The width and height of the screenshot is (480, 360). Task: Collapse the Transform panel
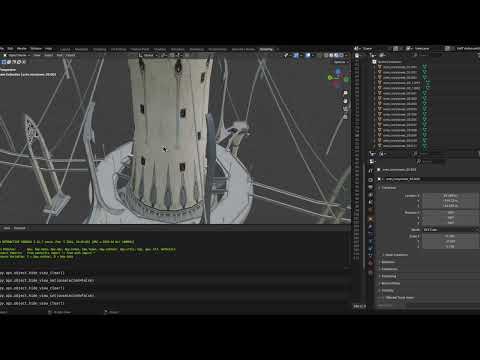[x=388, y=188]
